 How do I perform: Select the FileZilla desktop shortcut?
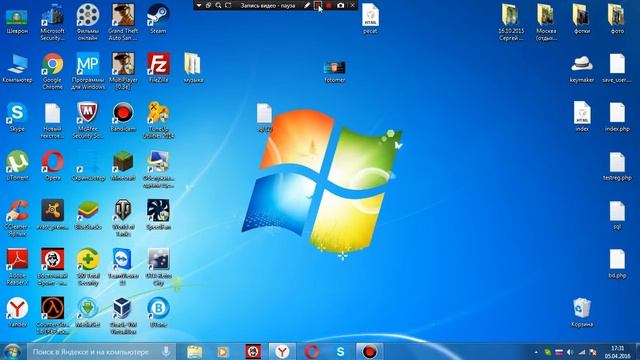158,69
